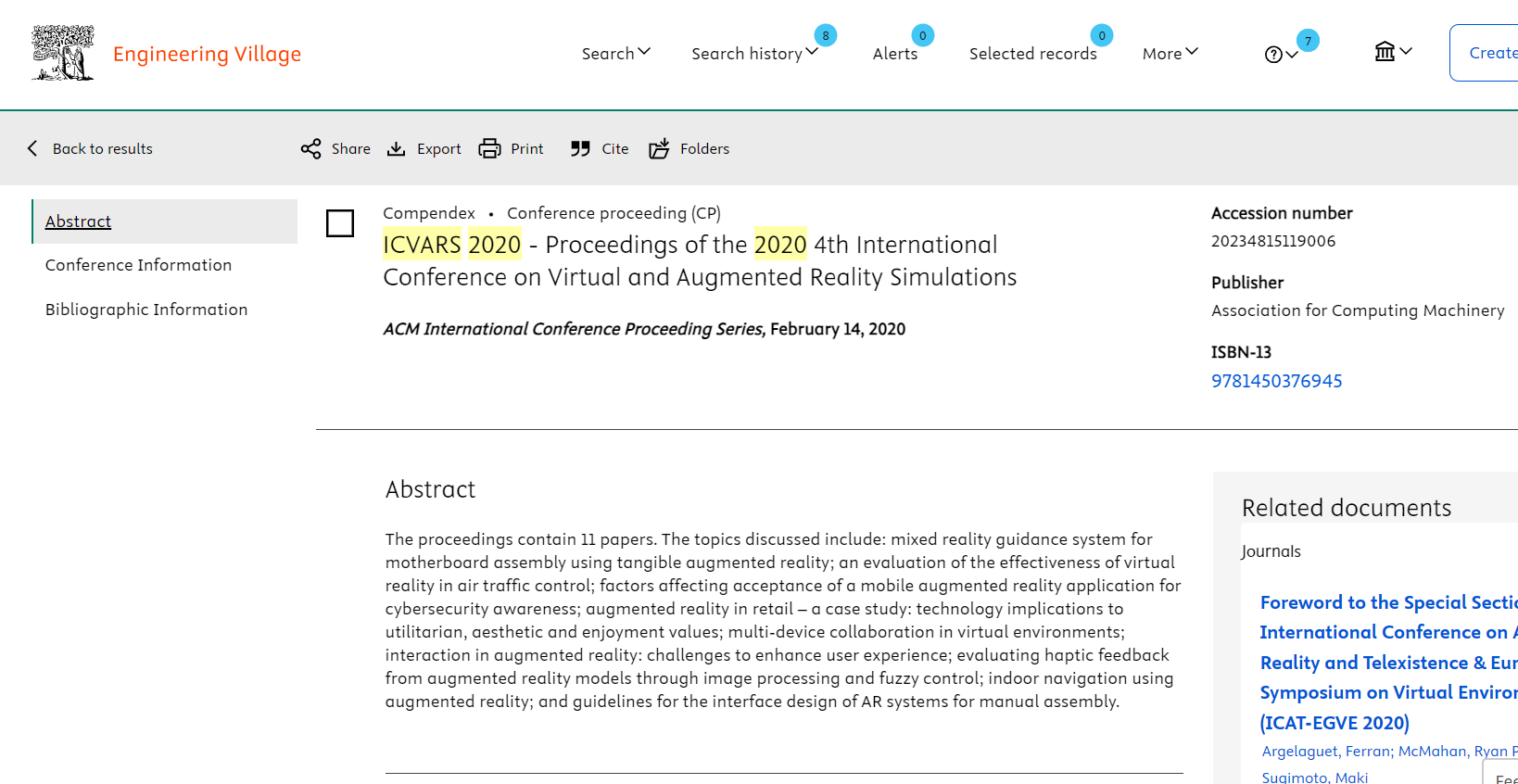The image size is (1518, 784).
Task: Click the Journals label under Related documents
Action: (1271, 551)
